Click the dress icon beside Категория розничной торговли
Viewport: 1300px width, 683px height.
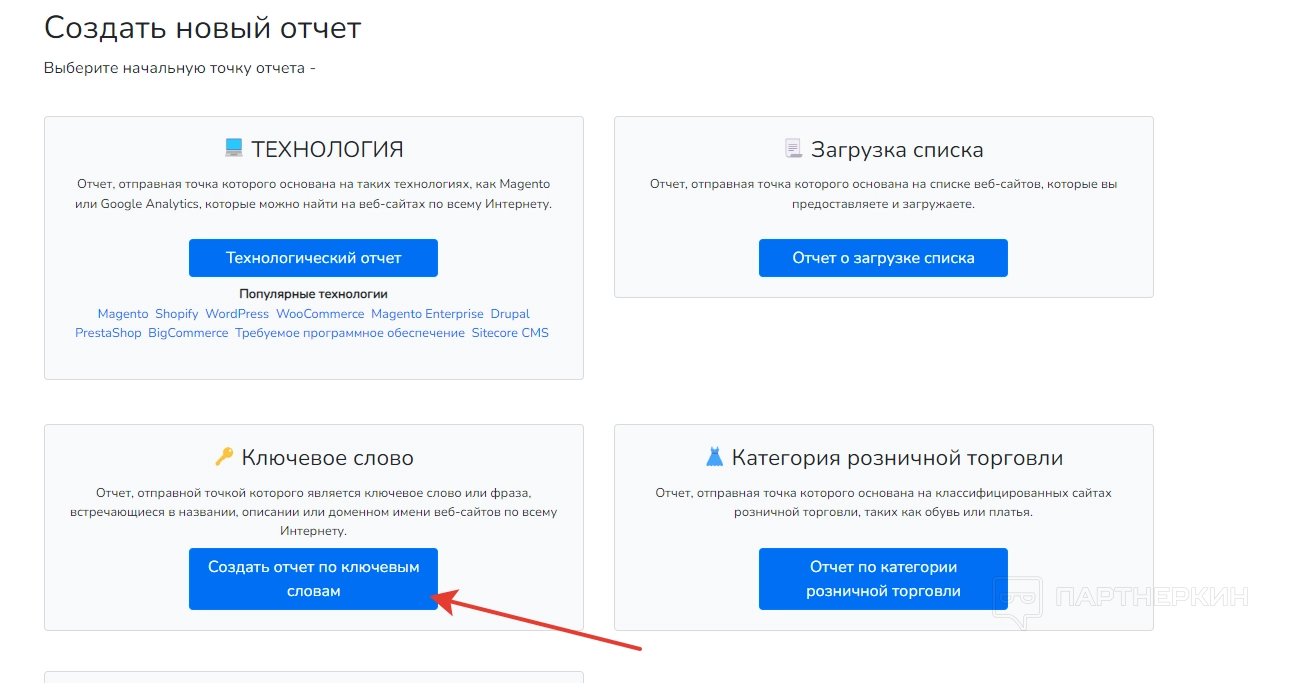(714, 457)
